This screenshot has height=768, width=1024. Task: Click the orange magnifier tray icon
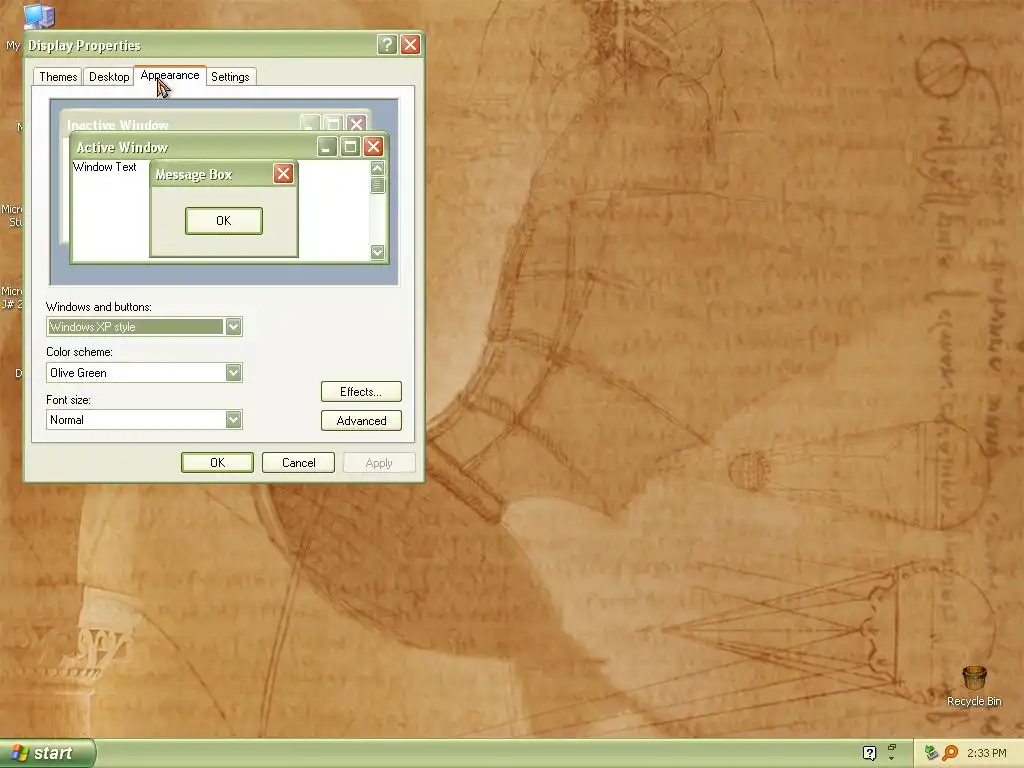950,753
